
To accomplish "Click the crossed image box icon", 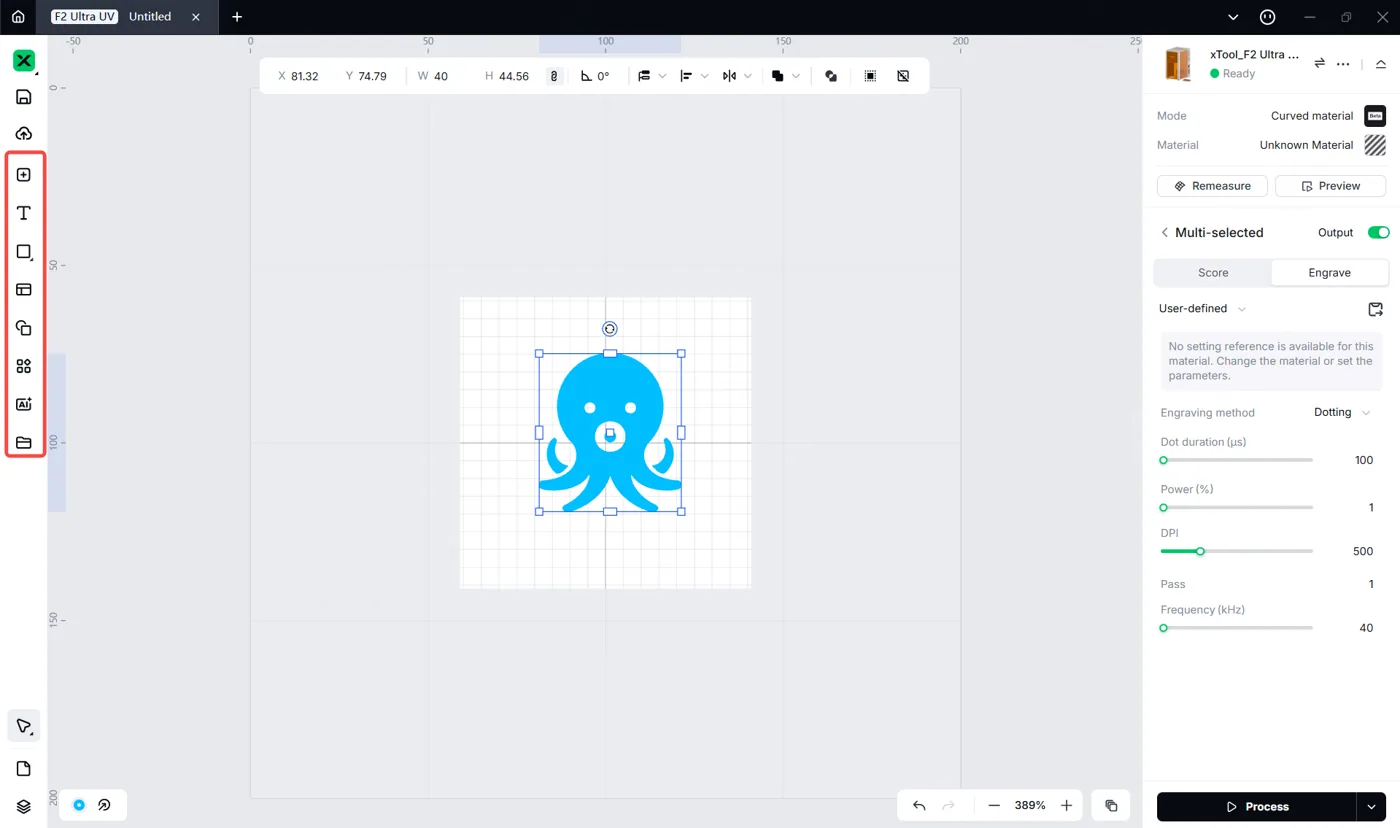I will click(x=903, y=76).
